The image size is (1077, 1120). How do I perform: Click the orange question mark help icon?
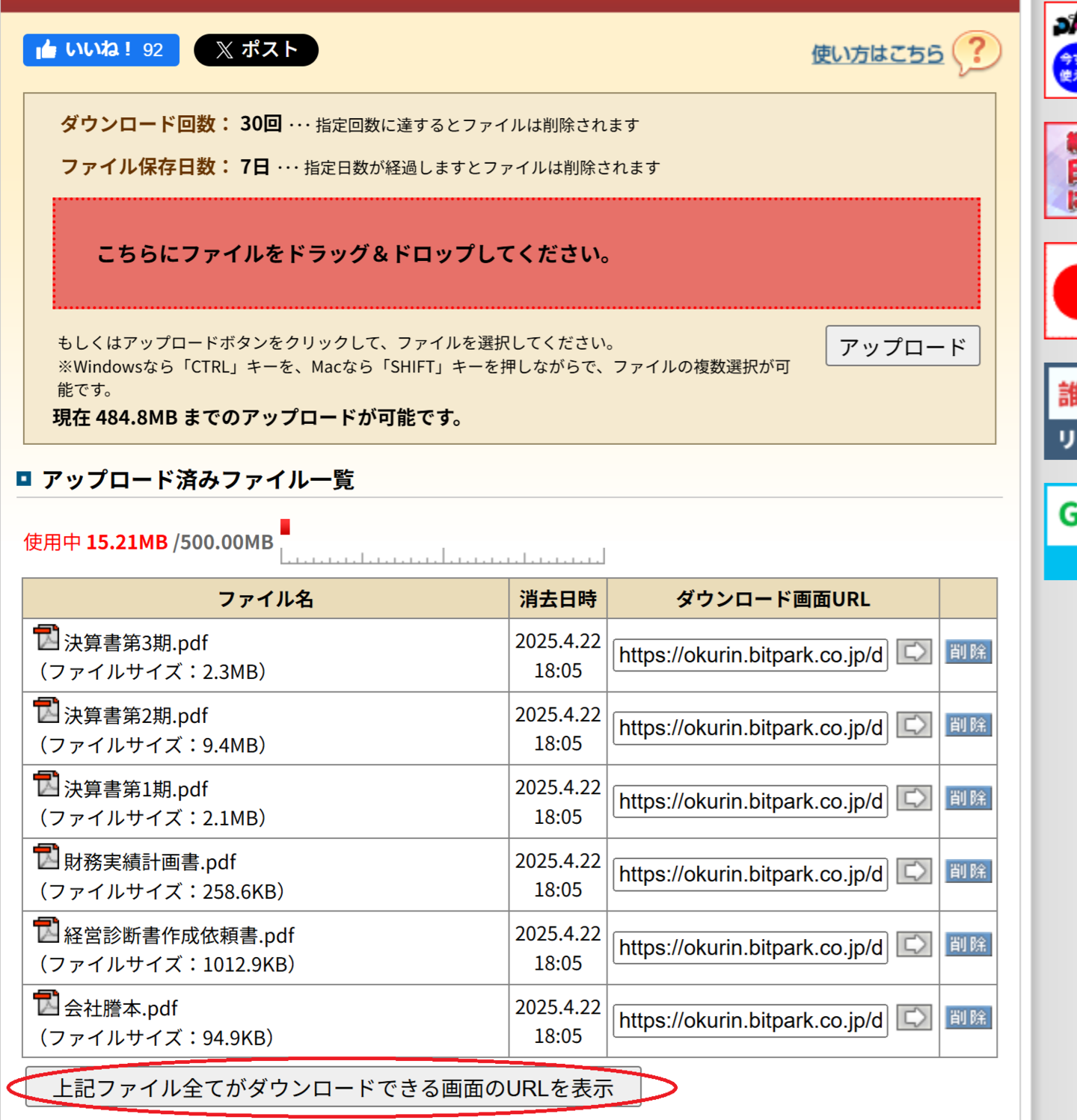point(977,52)
